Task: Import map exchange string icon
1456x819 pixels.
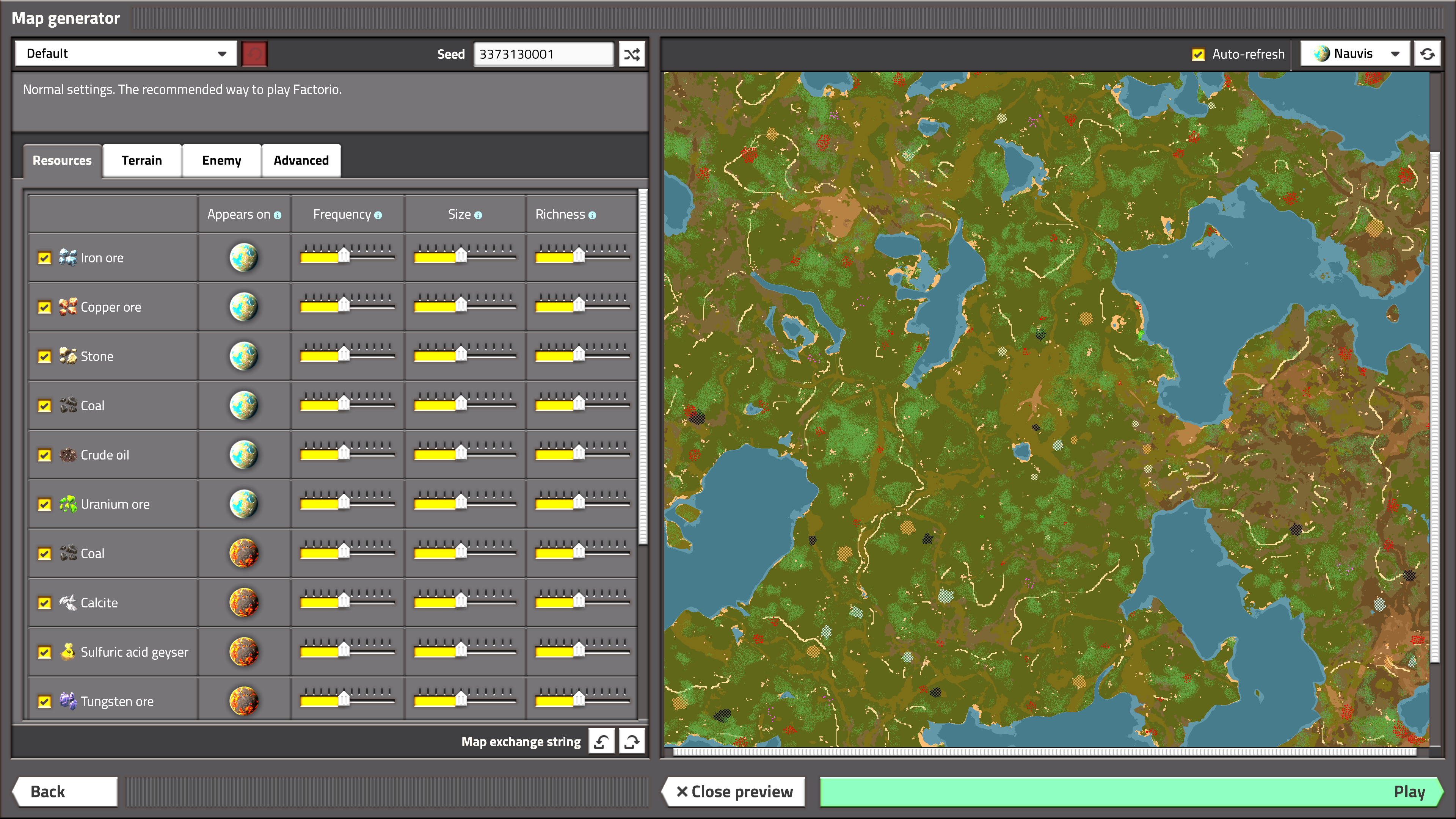Action: (x=601, y=741)
